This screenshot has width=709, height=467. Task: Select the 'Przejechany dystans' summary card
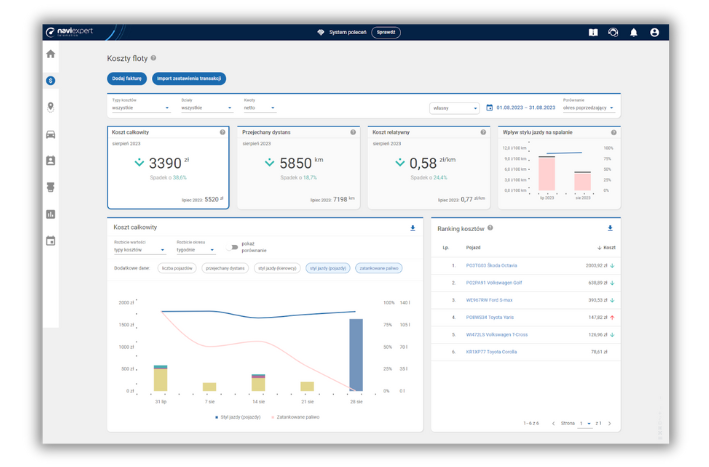click(297, 167)
